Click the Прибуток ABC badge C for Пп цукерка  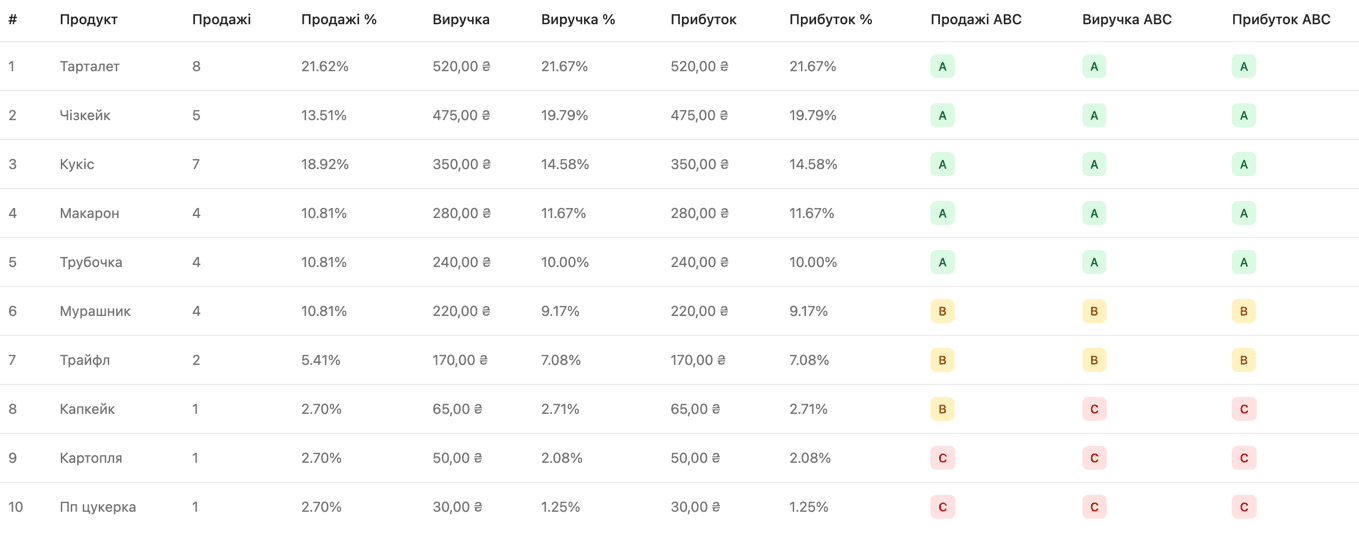click(1244, 507)
